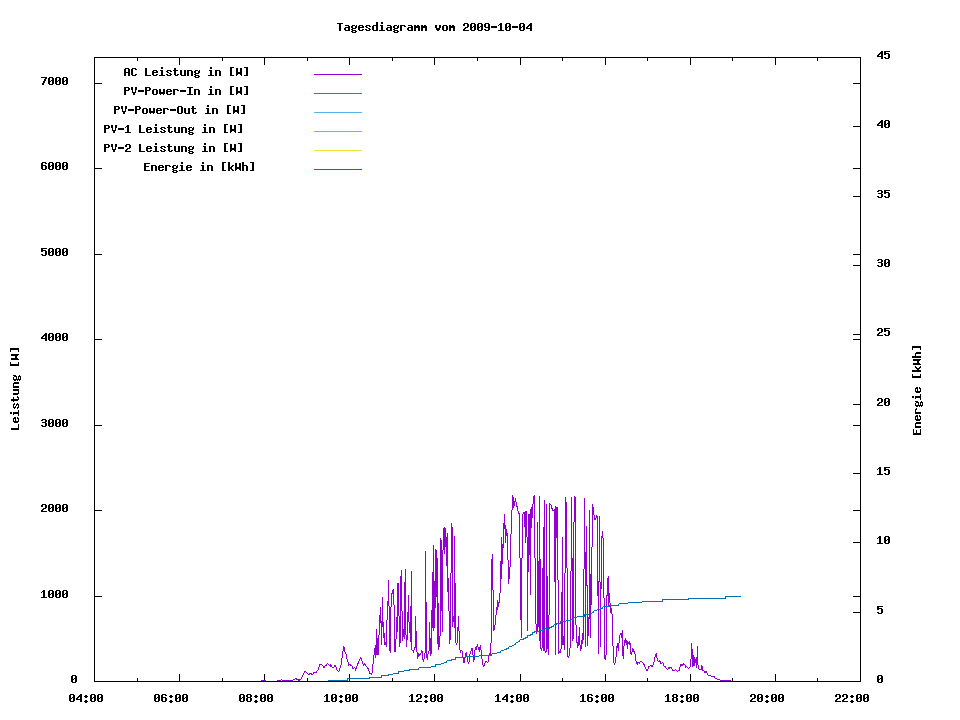This screenshot has width=960, height=720.
Task: Click the 'Energie [kWh]' right axis title
Action: [917, 390]
